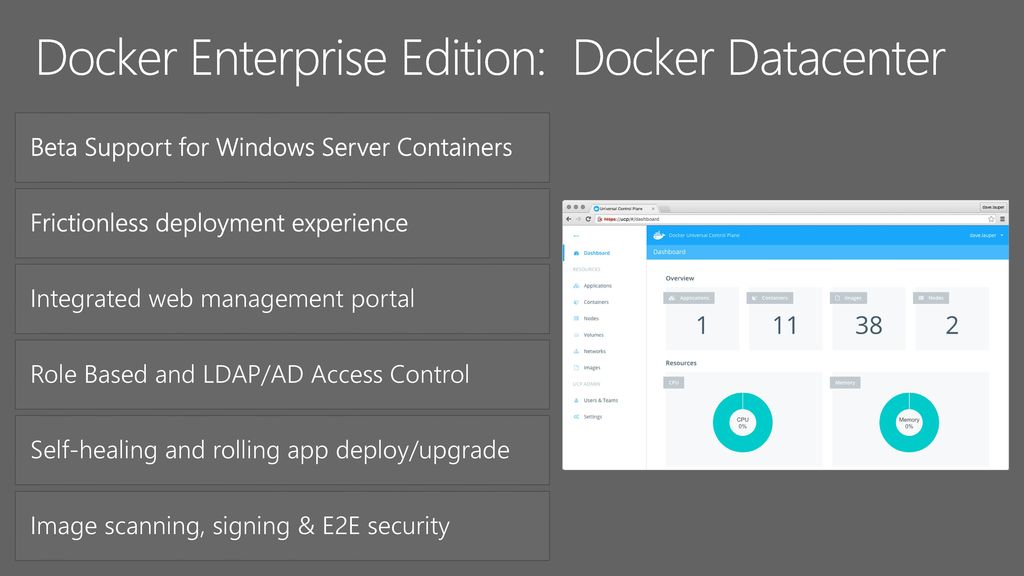Screen dimensions: 1024x576
Task: Click the Containers sidebar icon
Action: pyautogui.click(x=576, y=302)
